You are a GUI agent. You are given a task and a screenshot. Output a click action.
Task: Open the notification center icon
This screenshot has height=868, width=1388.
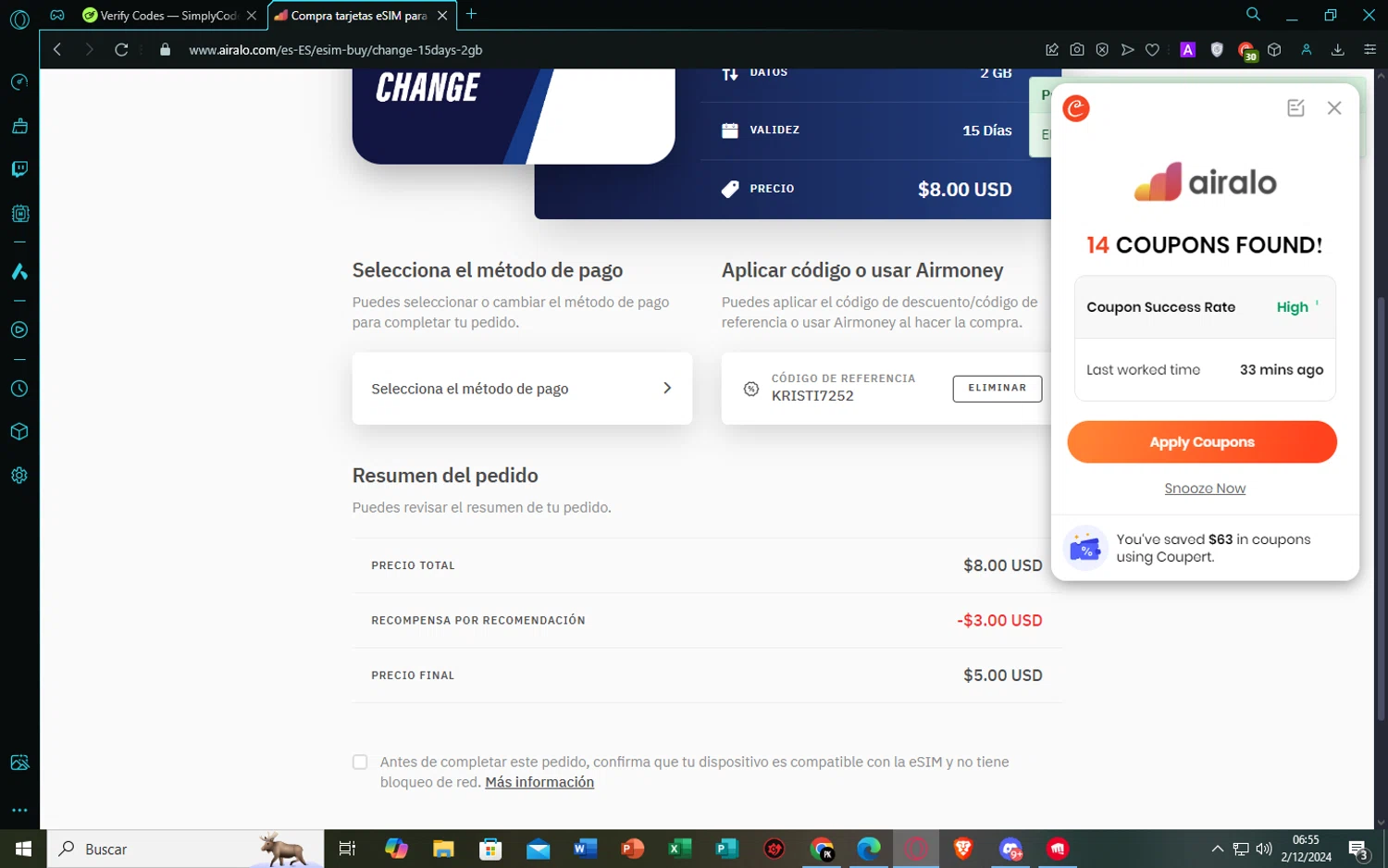tap(1359, 849)
